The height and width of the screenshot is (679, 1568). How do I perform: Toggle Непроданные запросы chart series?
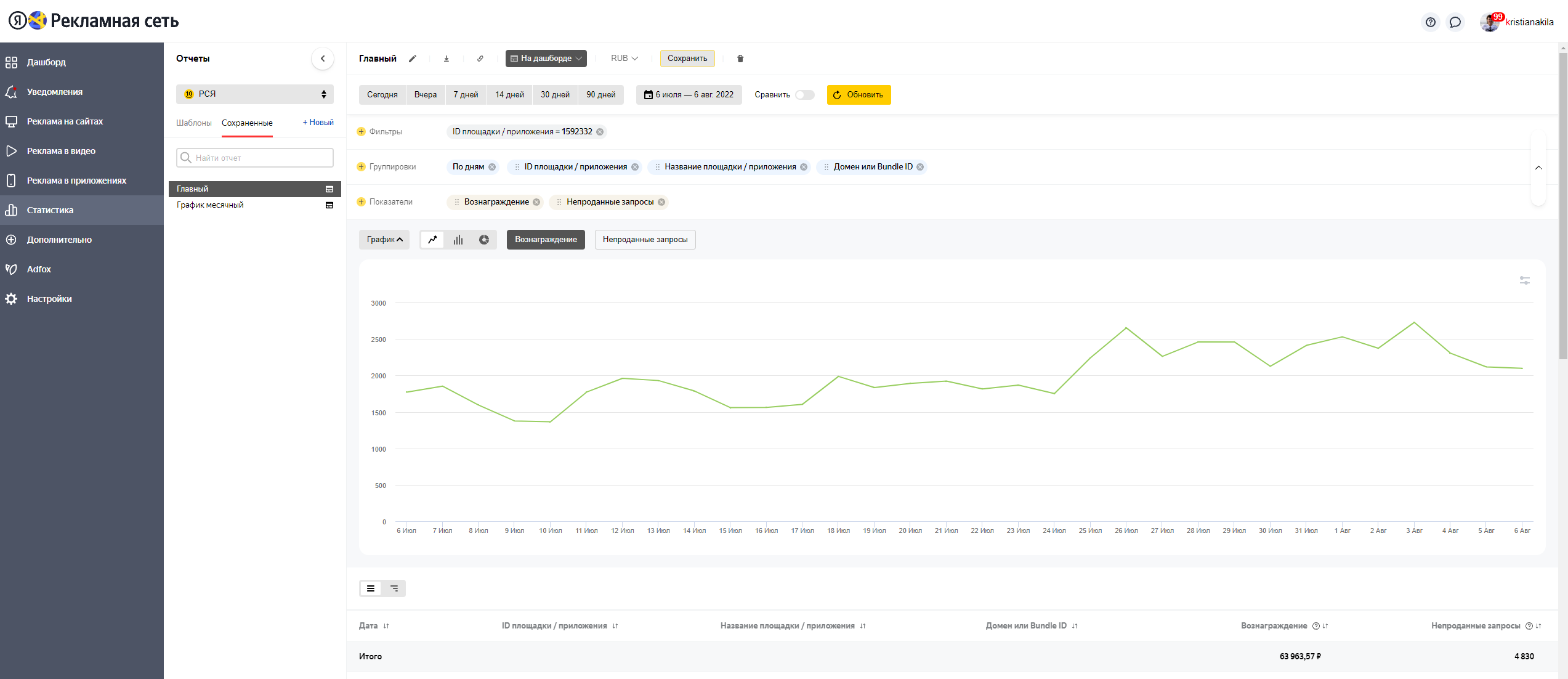645,240
